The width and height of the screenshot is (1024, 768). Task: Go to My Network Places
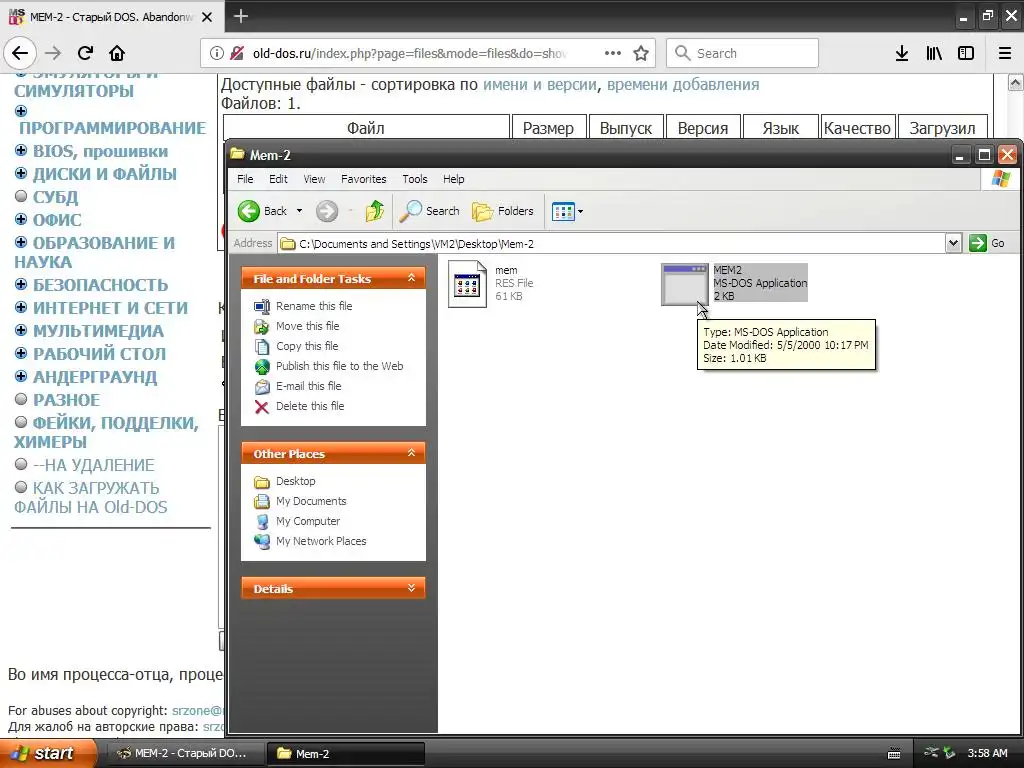point(321,541)
